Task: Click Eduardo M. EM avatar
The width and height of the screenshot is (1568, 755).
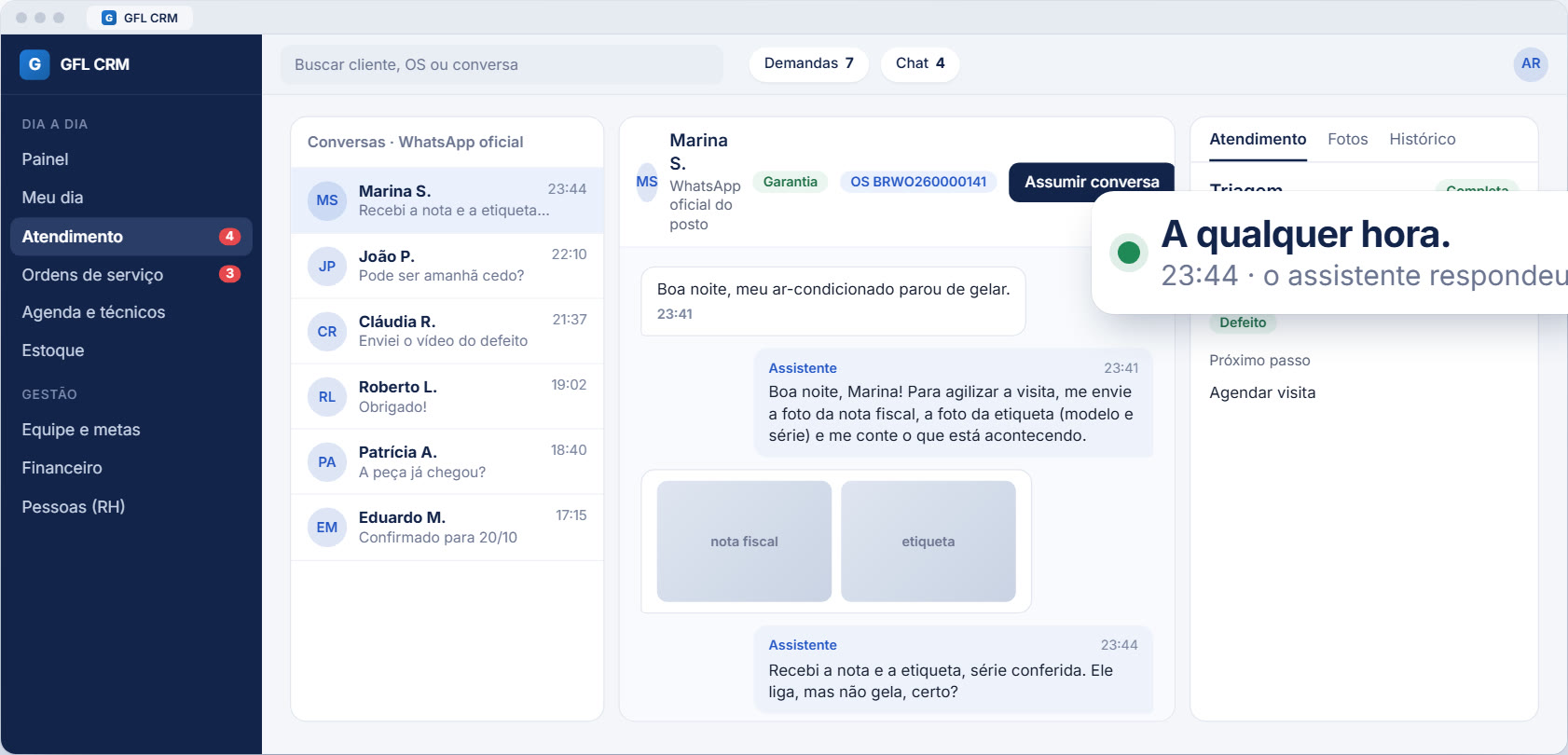Action: 327,527
